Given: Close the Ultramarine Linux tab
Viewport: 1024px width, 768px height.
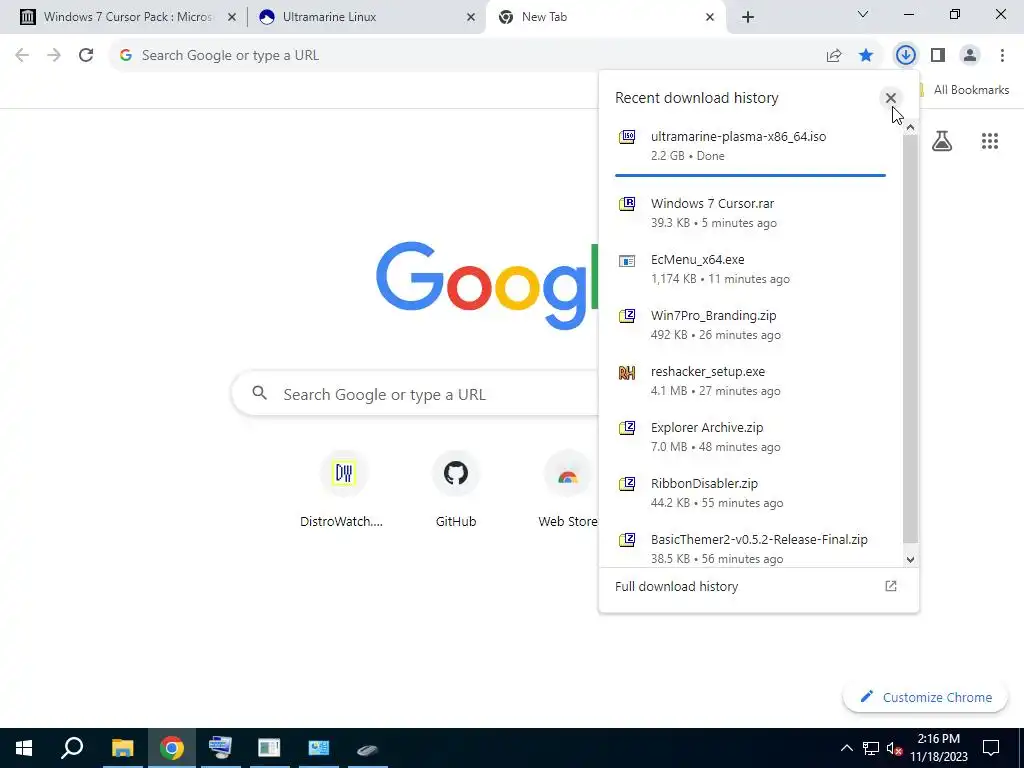Looking at the screenshot, I should [x=471, y=18].
